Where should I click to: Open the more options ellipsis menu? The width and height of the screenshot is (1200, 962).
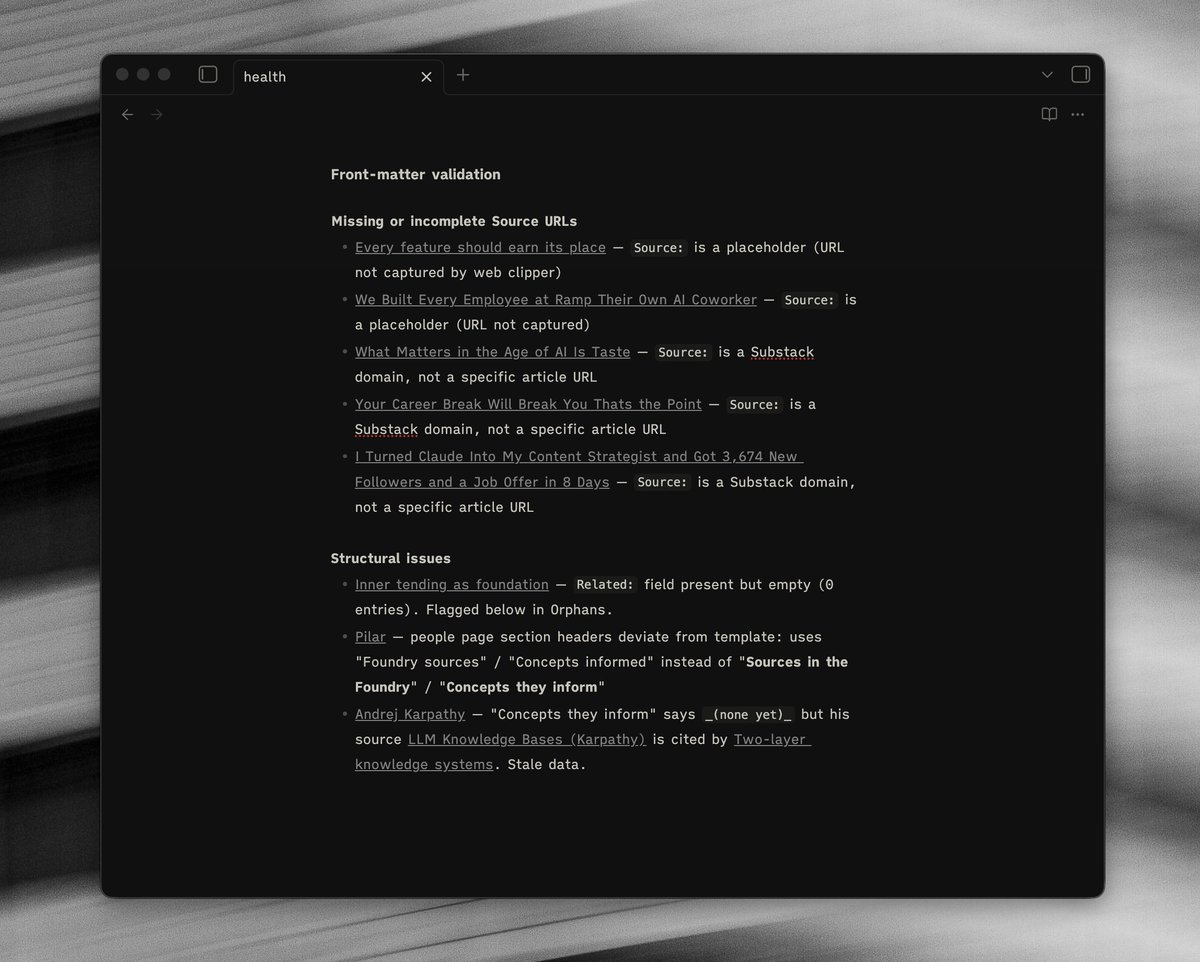[1077, 115]
